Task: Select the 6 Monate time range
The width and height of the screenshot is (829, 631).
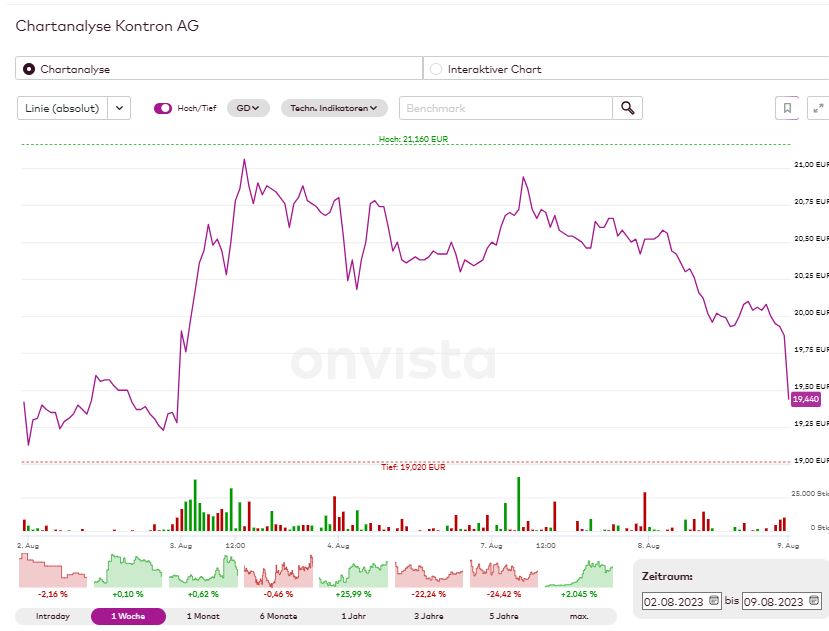Action: pyautogui.click(x=277, y=616)
